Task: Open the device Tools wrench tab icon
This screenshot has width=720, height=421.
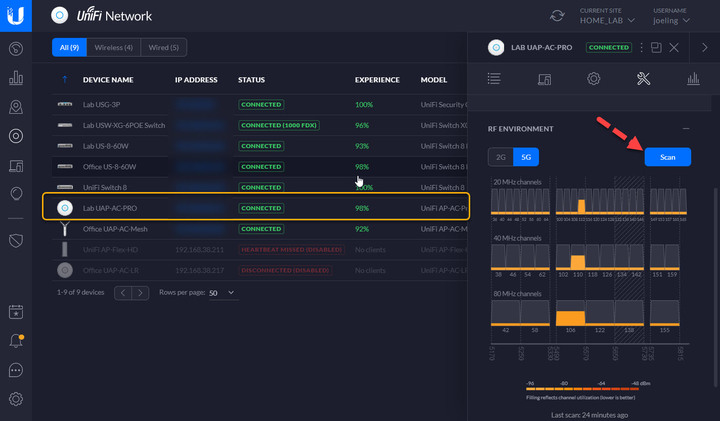Action: click(643, 79)
